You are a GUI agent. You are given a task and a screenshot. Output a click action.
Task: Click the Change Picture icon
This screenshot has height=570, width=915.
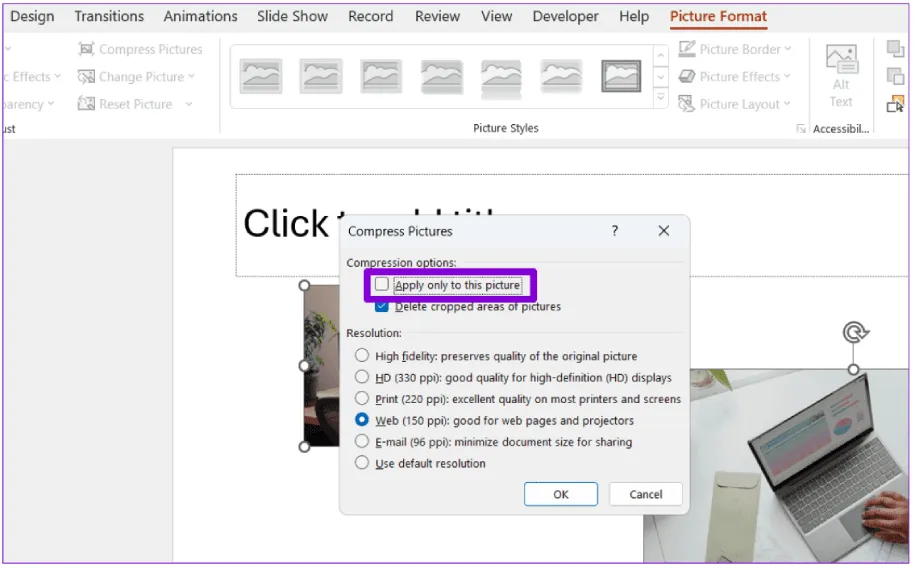[86, 77]
